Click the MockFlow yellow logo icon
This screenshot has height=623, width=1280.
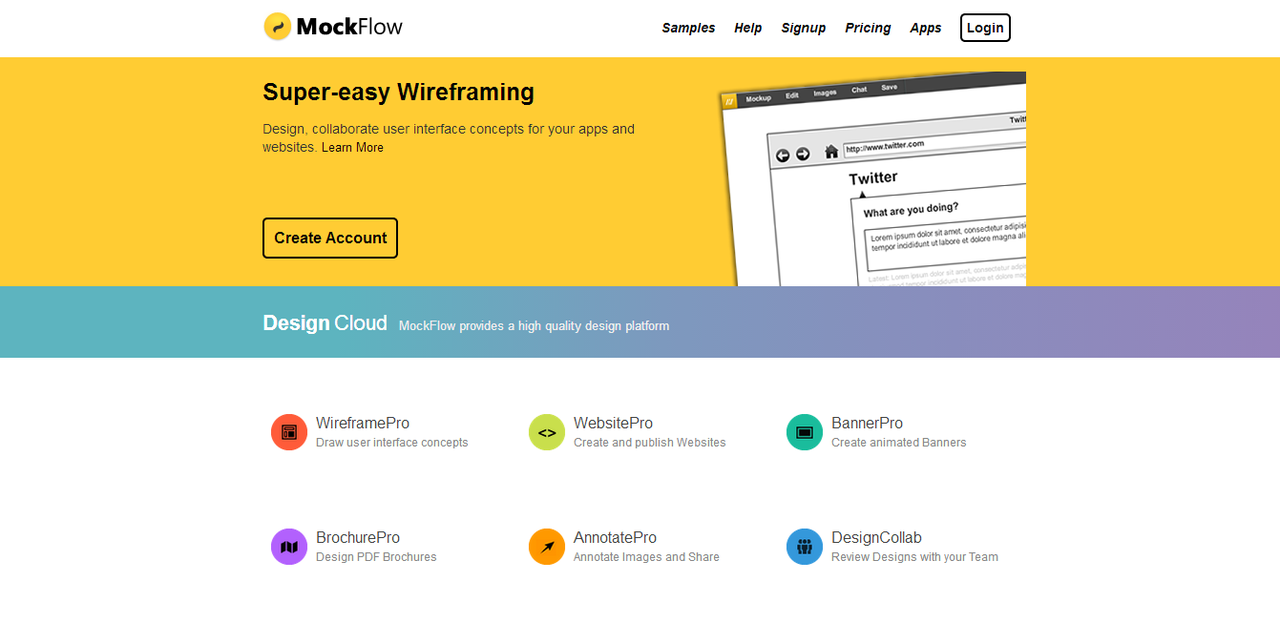click(x=277, y=27)
